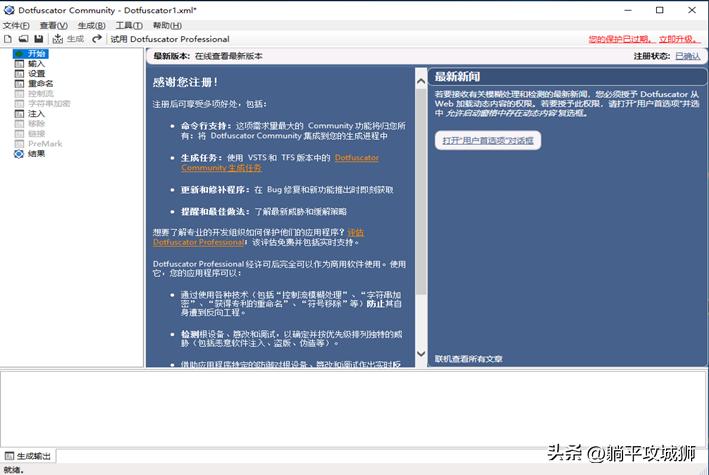Click the icon beside 开始
The image size is (709, 475).
tap(19, 54)
